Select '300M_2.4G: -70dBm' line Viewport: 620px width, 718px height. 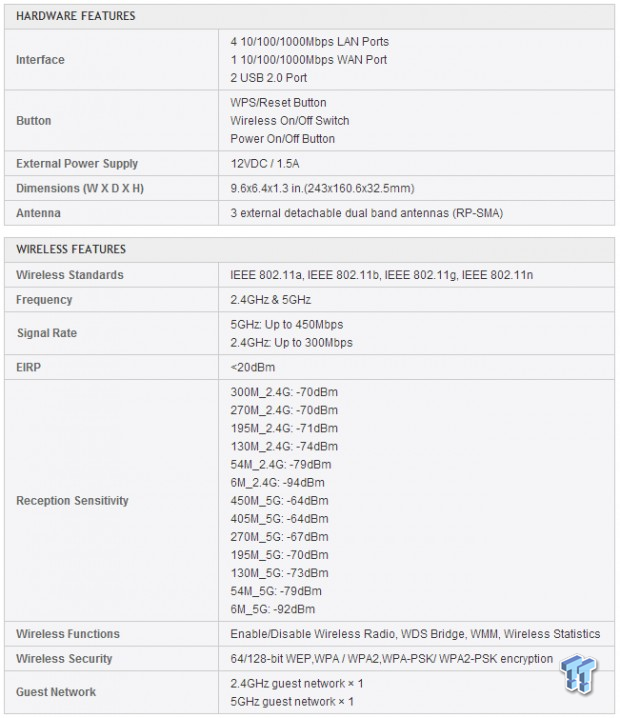click(284, 392)
